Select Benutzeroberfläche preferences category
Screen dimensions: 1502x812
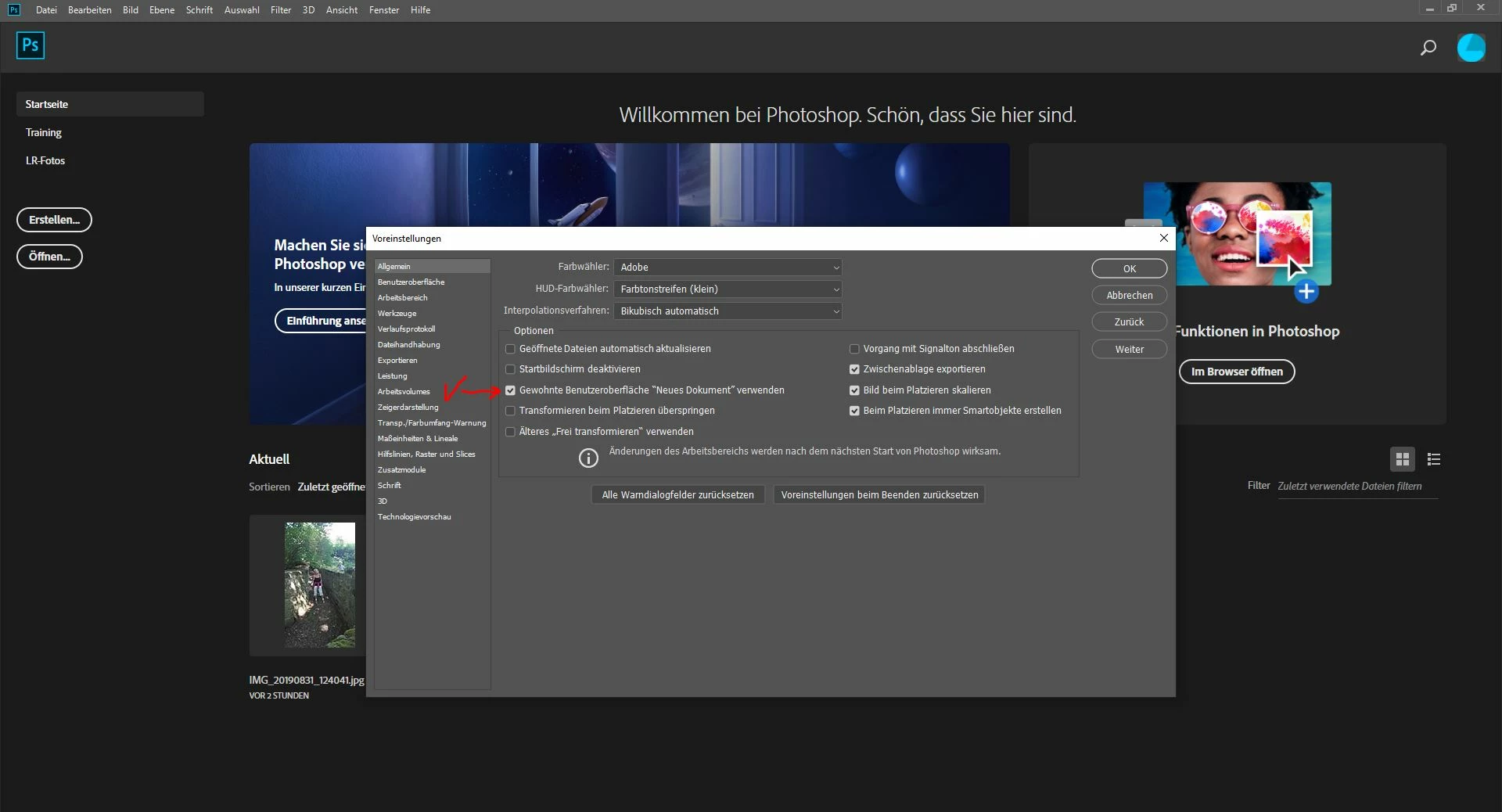click(433, 282)
